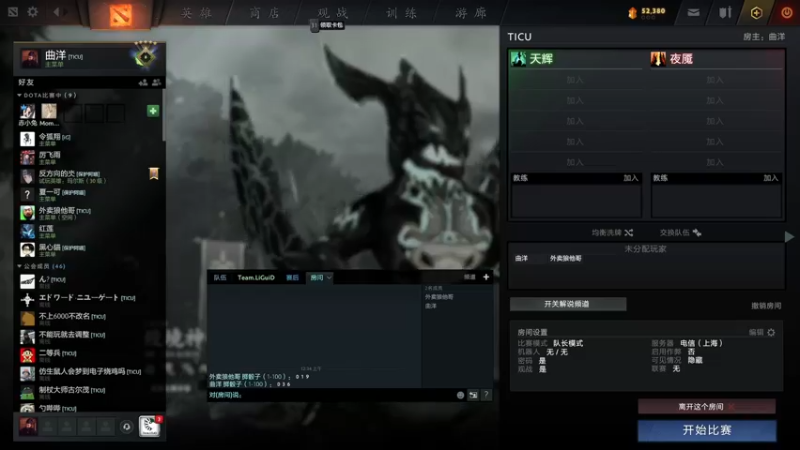Open the armory icon beside mail

pos(725,12)
